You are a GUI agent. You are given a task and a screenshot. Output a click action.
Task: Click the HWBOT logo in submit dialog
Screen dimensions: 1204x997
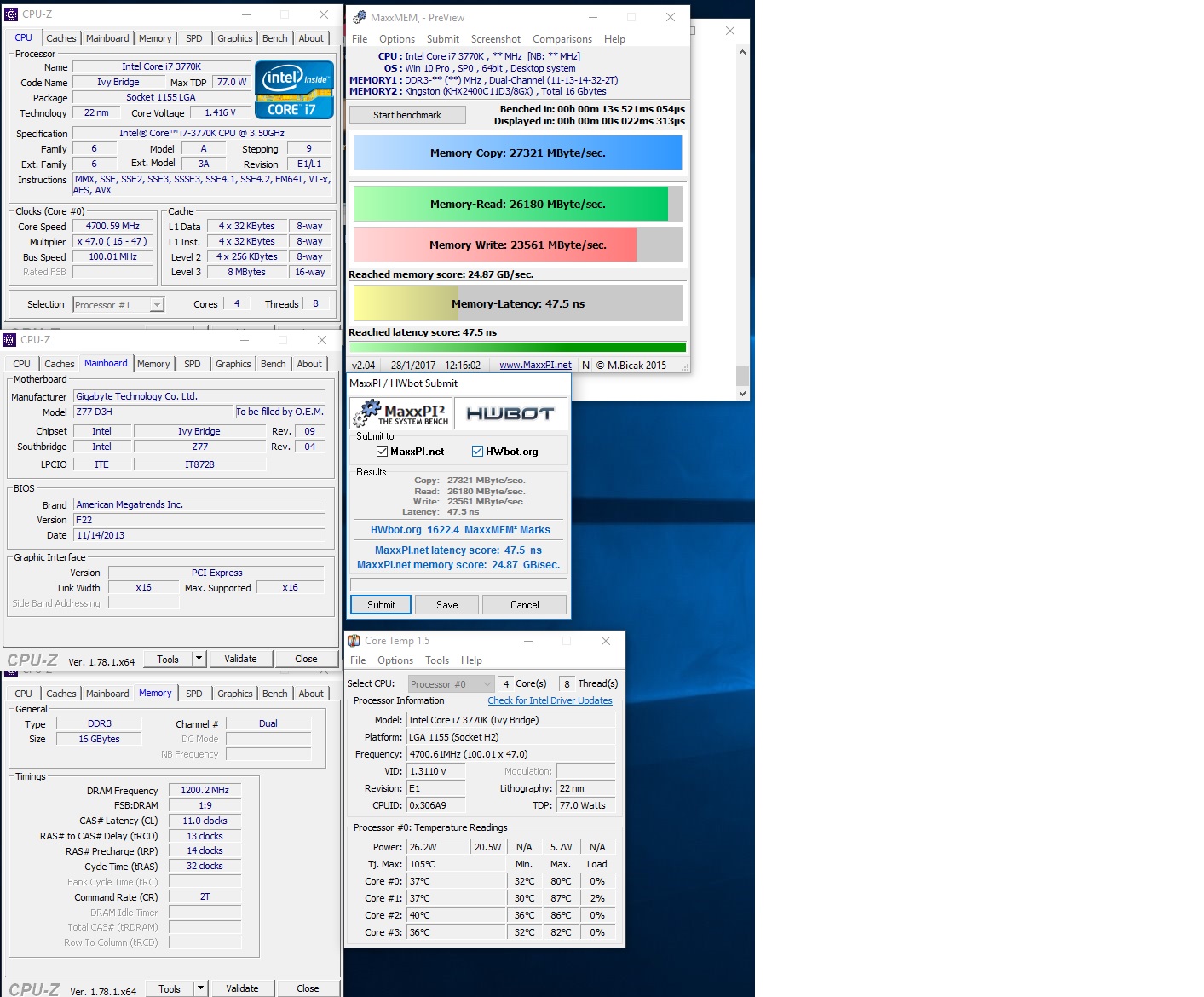point(510,414)
